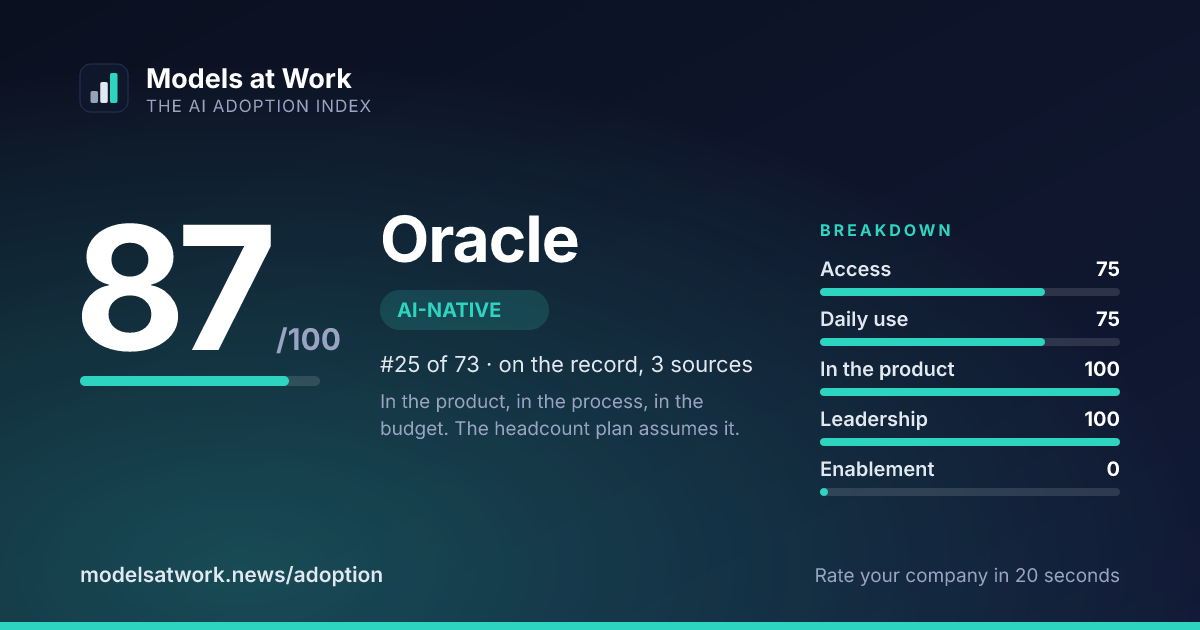Click the BREAKDOWN section header
The height and width of the screenshot is (630, 1200).
point(886,231)
